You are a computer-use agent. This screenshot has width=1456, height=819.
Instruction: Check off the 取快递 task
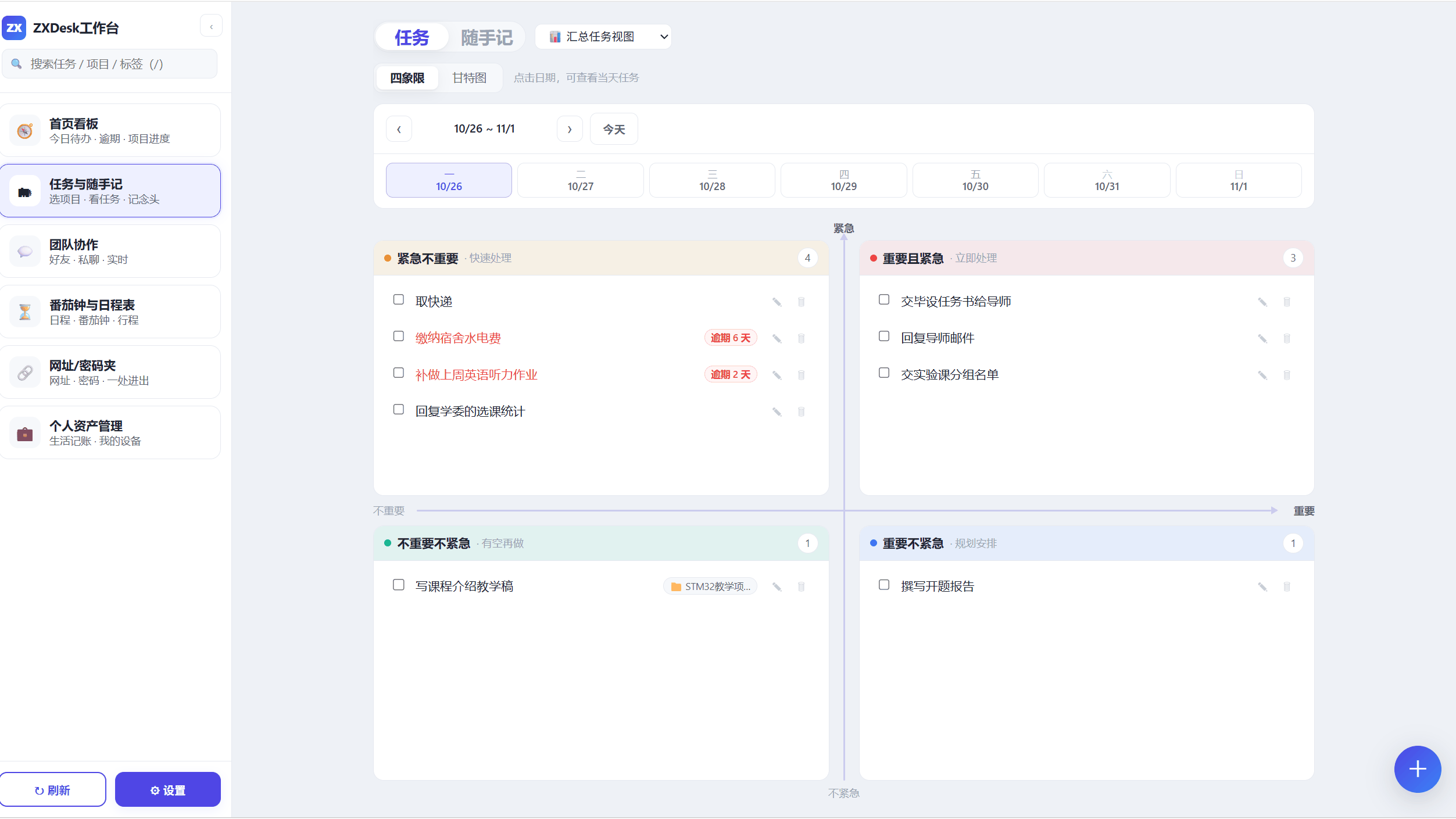point(398,299)
